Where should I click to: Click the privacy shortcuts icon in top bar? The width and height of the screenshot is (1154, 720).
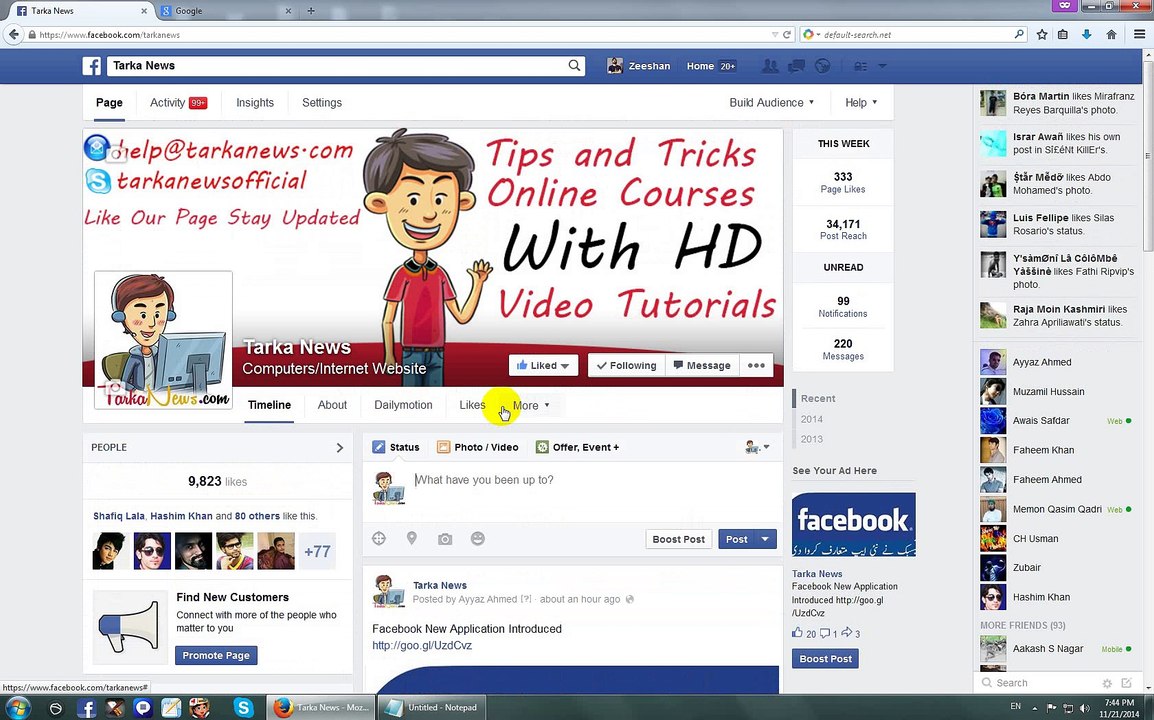pyautogui.click(x=860, y=66)
